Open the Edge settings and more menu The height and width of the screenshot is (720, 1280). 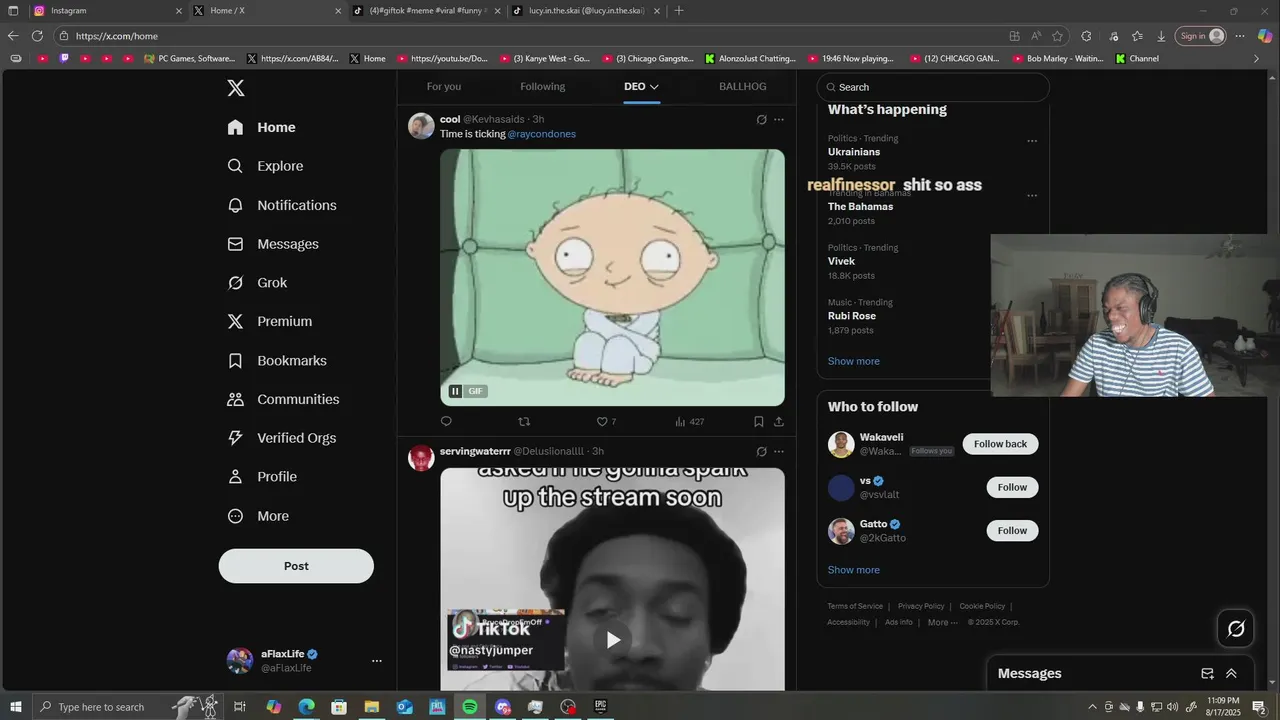[1240, 36]
